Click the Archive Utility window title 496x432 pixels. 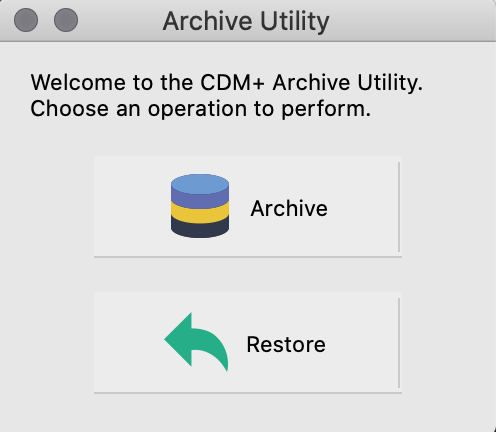(x=246, y=21)
